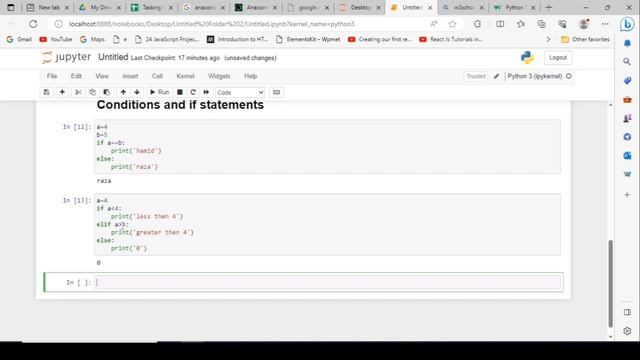Open Bing Copilot sidebar icon
The width and height of the screenshot is (640, 360).
coord(627,24)
